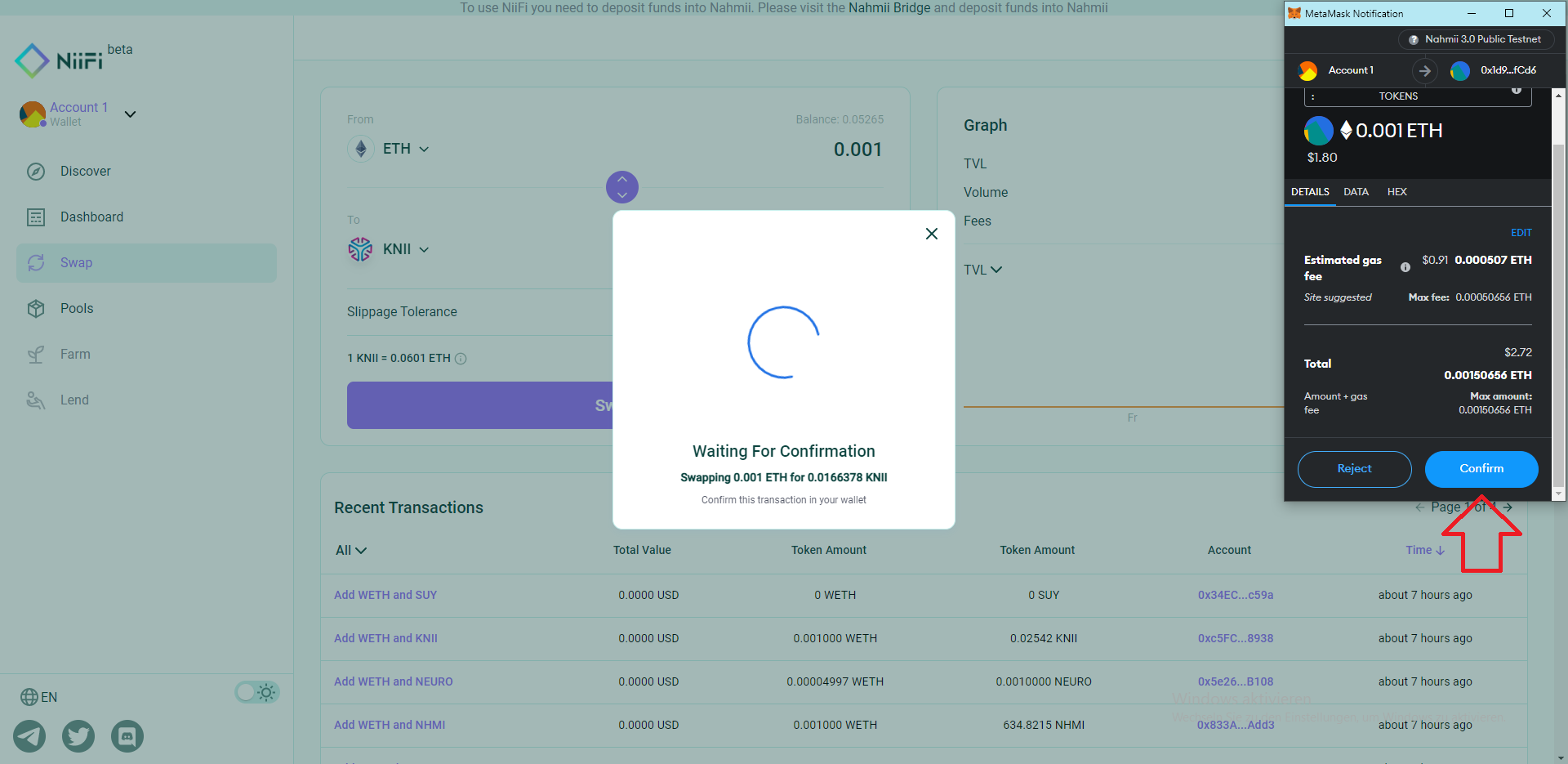Click the Account 1 identicon in MetaMask
1568x764 pixels.
[1307, 71]
